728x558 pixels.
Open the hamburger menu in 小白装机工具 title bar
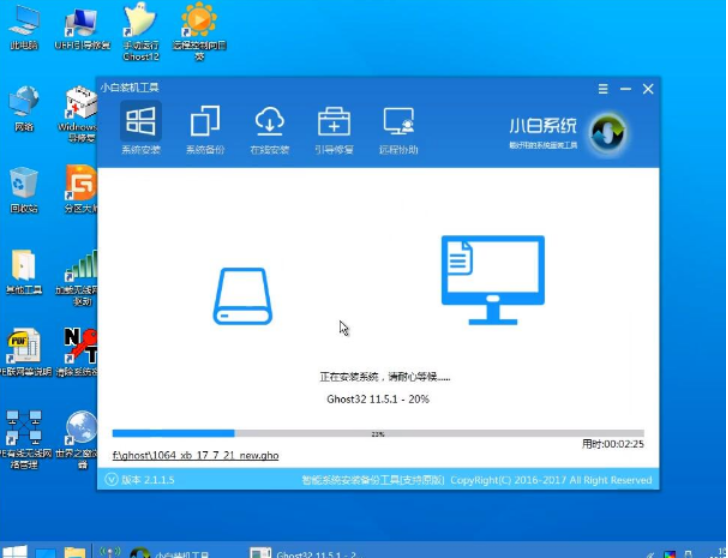603,89
